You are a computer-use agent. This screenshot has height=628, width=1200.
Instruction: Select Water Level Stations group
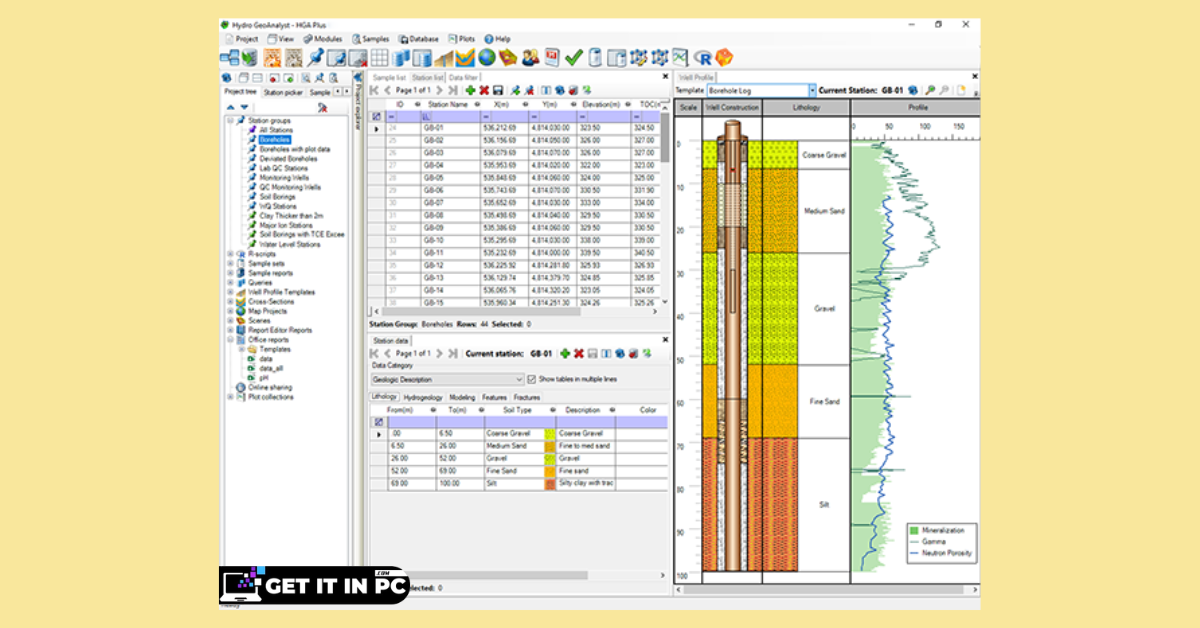(x=290, y=244)
